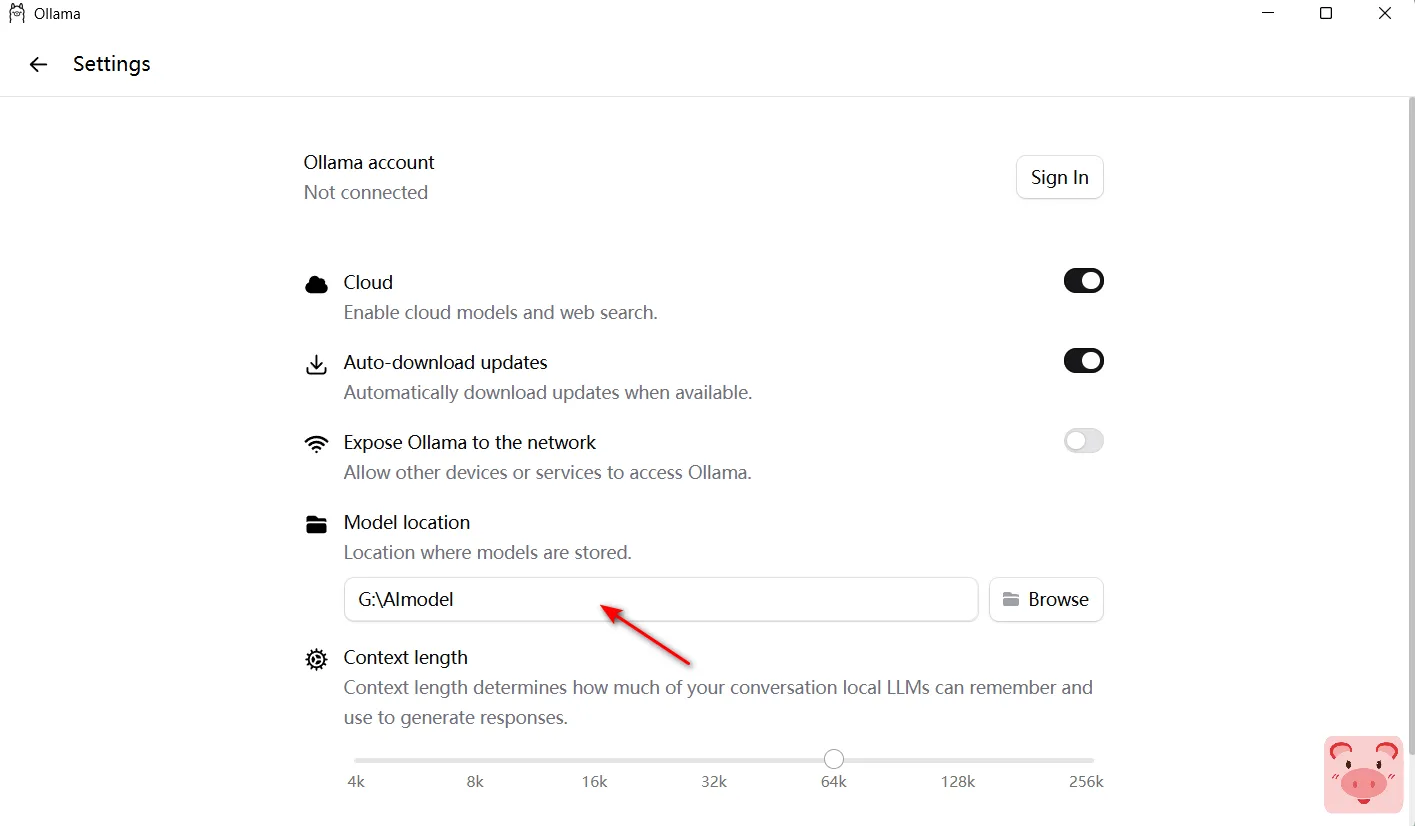Viewport: 1415px width, 826px height.
Task: Click the back arrow next to Settings
Action: pos(38,64)
